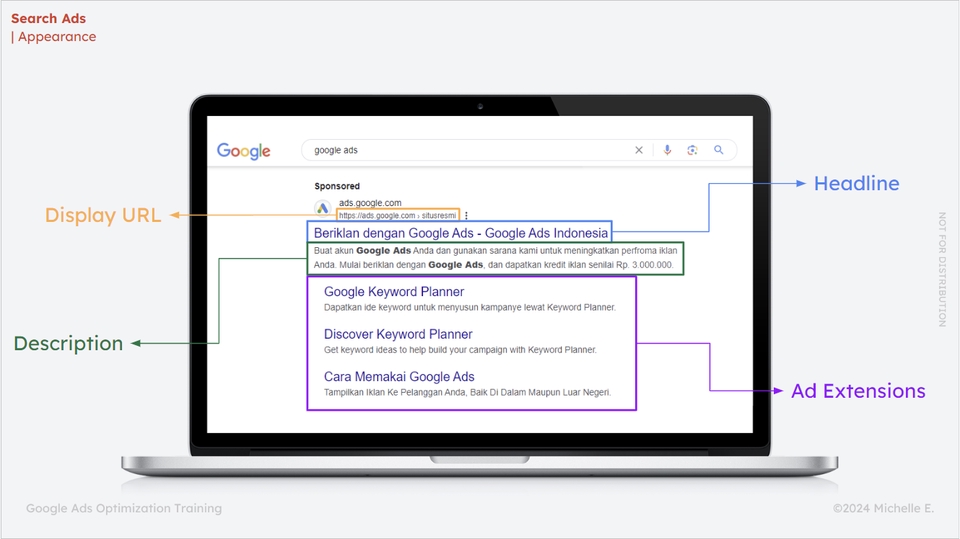Open the three-dot menu beside the ad URL
The image size is (960, 539).
[x=467, y=216]
